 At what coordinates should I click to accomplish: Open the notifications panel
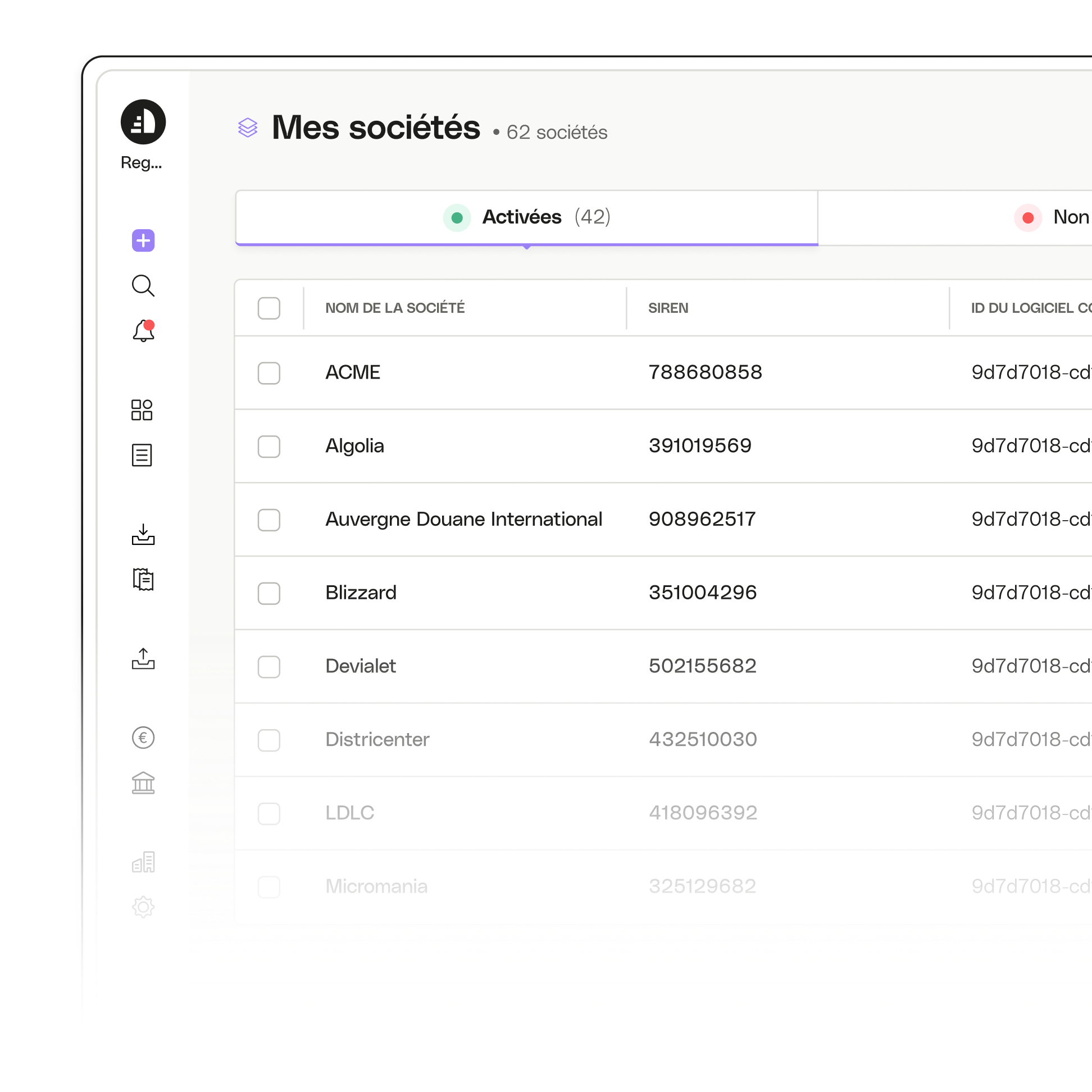tap(142, 332)
